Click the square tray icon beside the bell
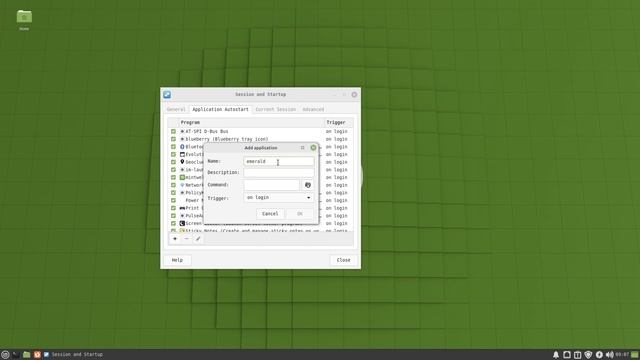The height and width of the screenshot is (360, 640). coord(567,355)
